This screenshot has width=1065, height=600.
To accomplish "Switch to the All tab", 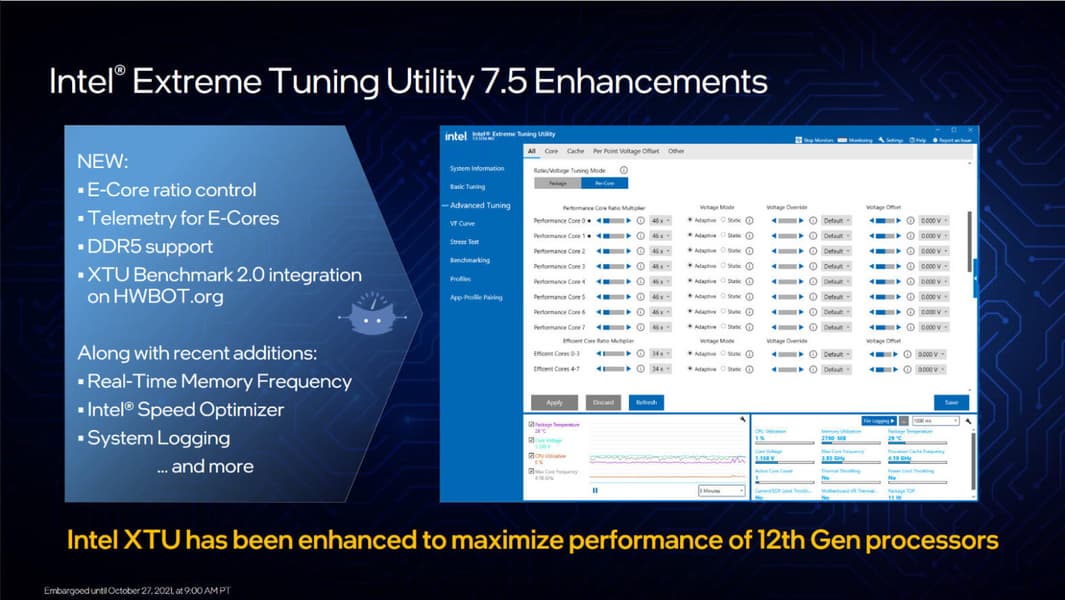I will coord(532,151).
